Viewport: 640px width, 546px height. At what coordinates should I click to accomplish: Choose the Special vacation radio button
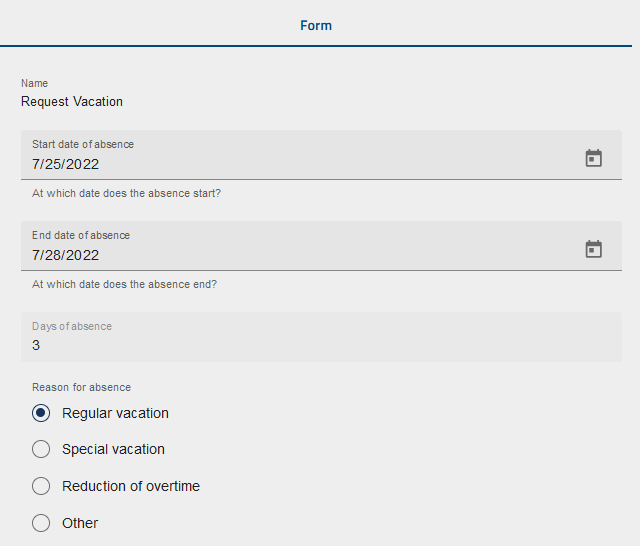41,449
